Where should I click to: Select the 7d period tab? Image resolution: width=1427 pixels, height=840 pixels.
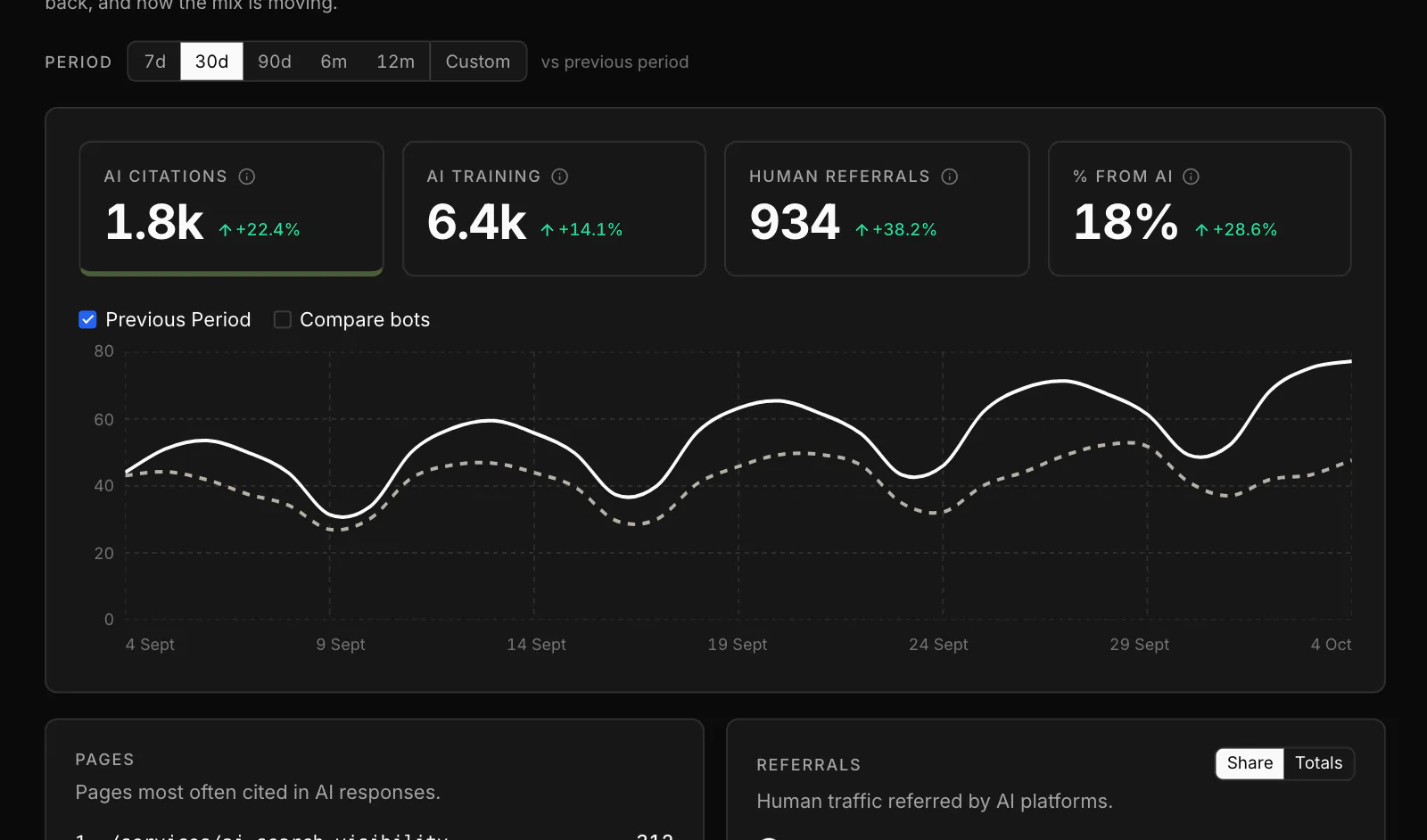(155, 62)
